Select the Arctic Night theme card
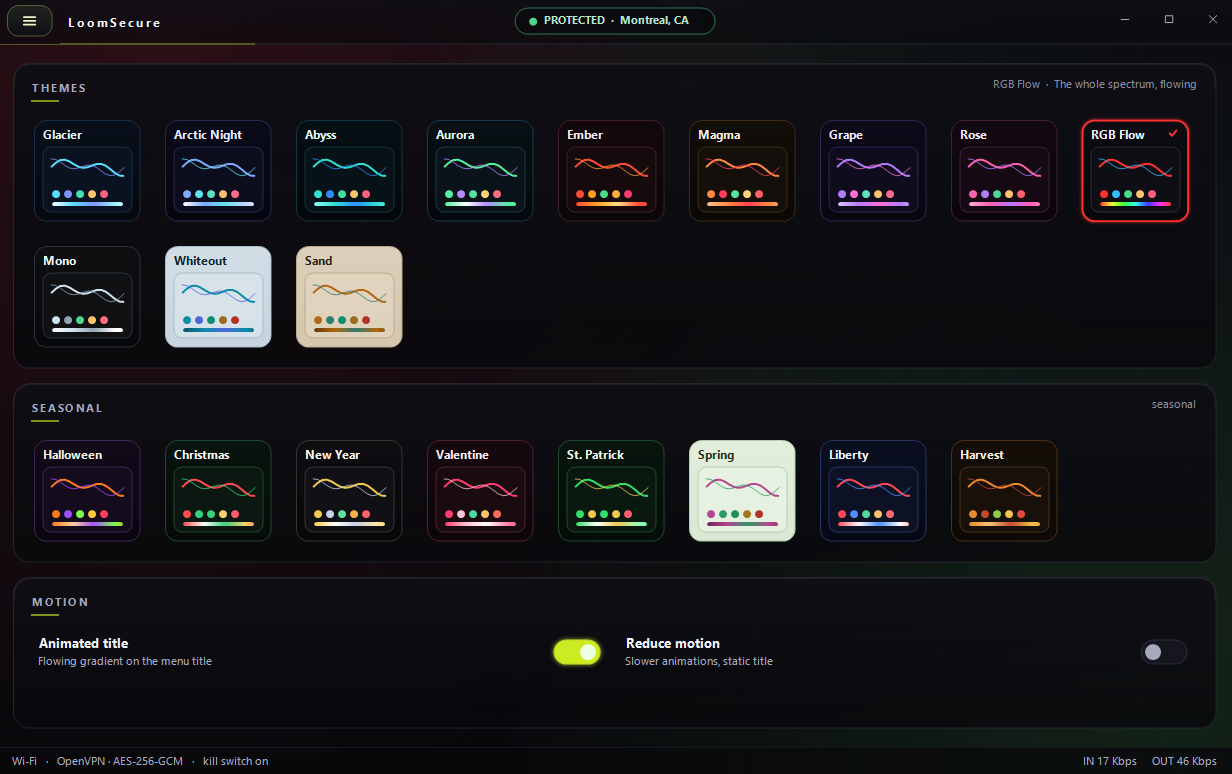 click(x=218, y=171)
